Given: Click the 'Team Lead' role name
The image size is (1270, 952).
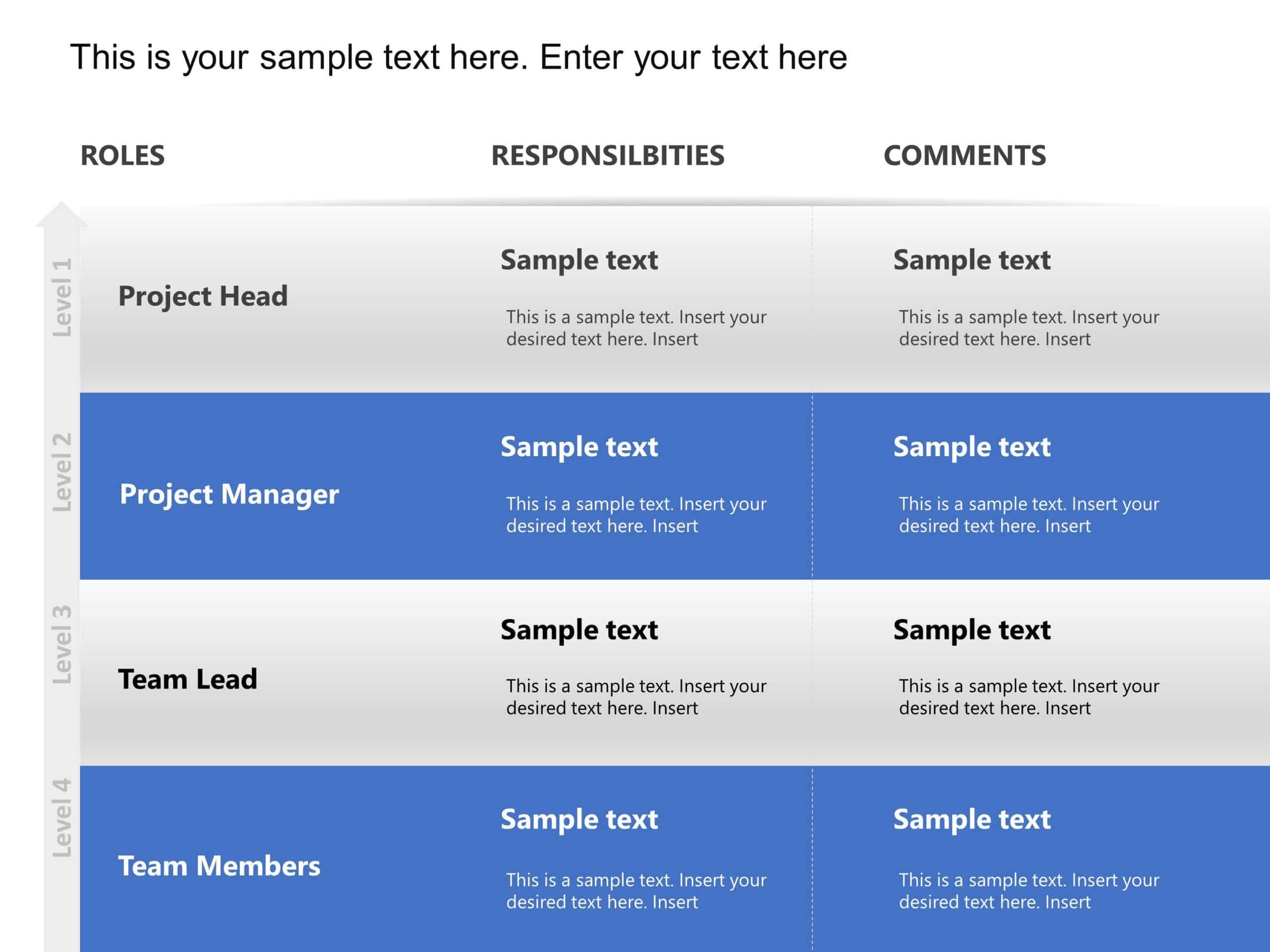Looking at the screenshot, I should click(x=187, y=679).
